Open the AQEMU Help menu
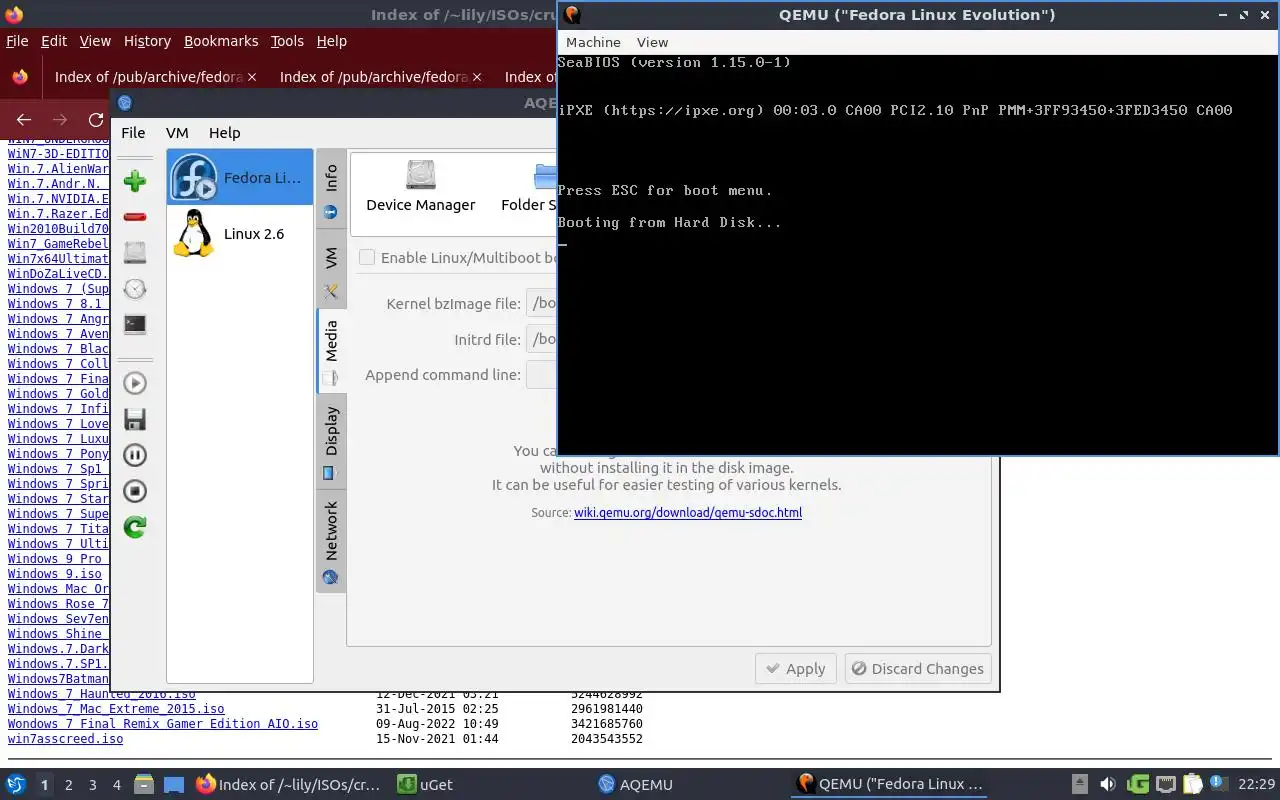 224,132
